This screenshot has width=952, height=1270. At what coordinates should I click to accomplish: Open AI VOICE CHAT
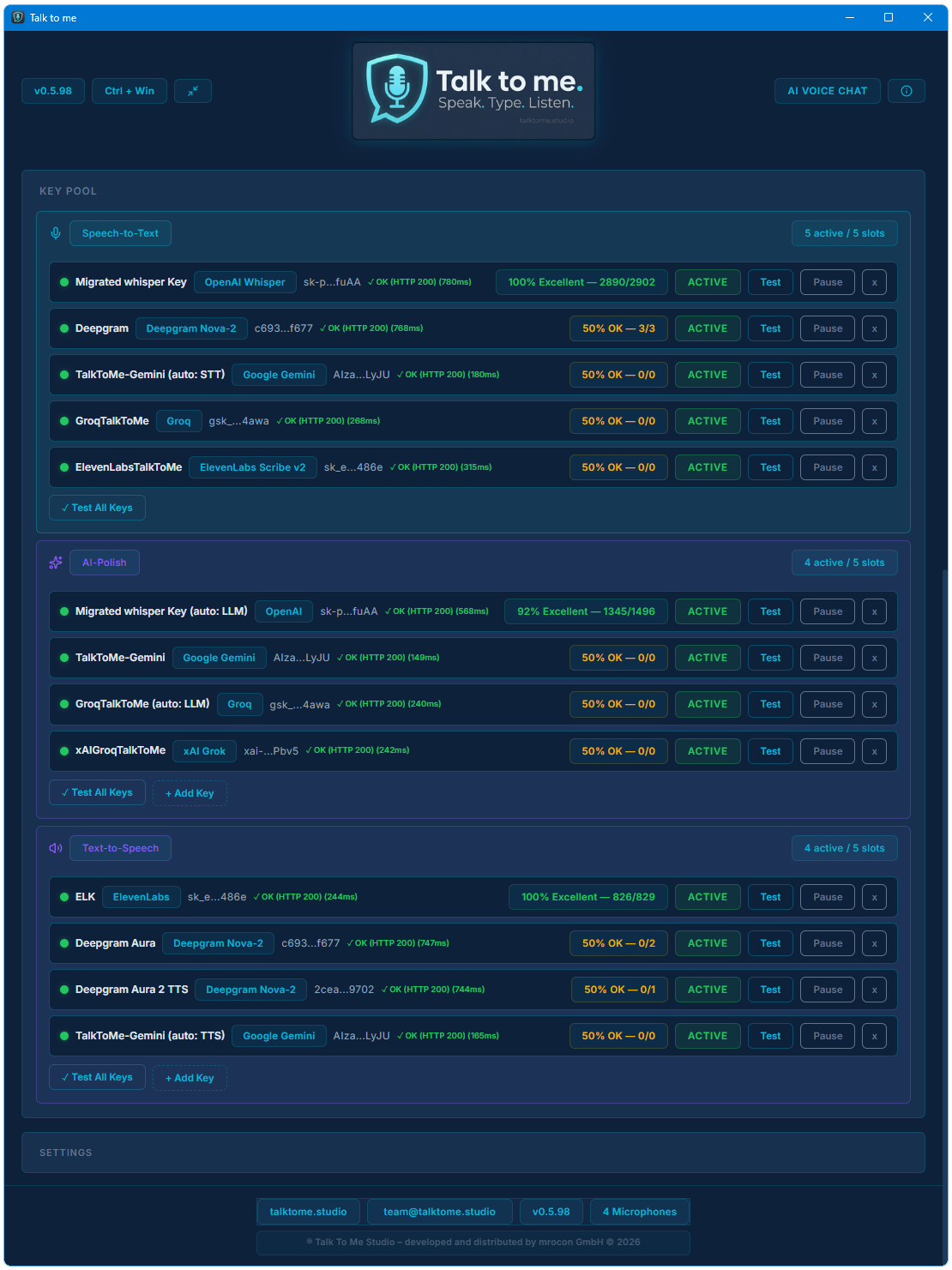828,91
